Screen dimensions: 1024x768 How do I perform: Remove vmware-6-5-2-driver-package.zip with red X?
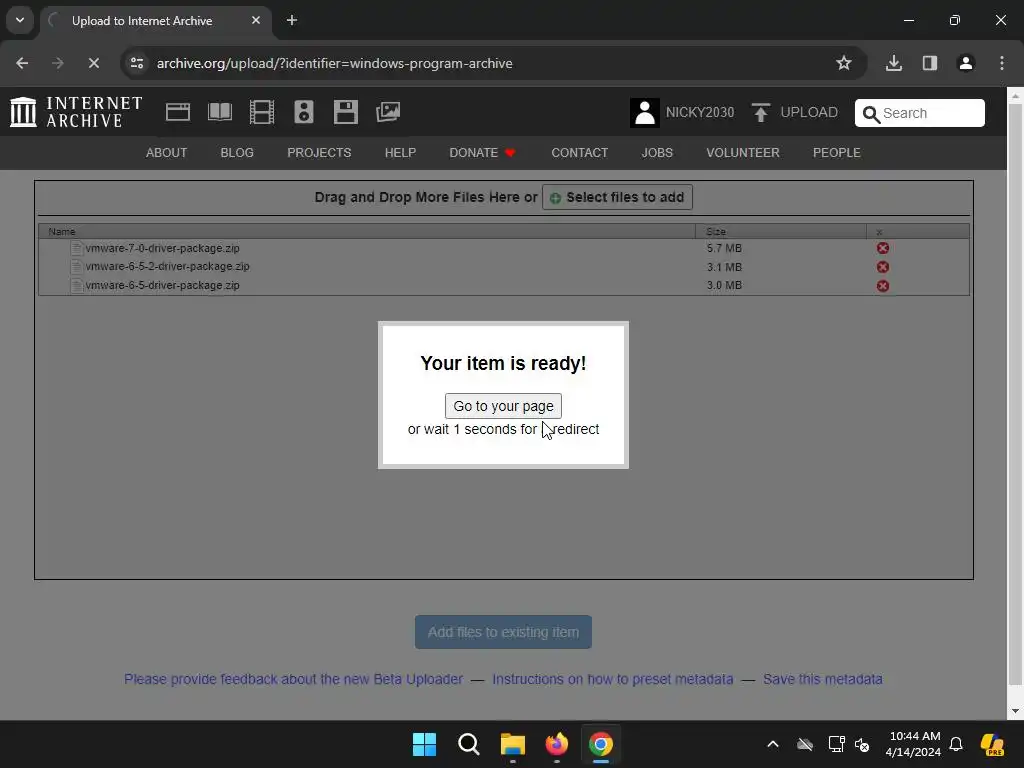(x=882, y=267)
